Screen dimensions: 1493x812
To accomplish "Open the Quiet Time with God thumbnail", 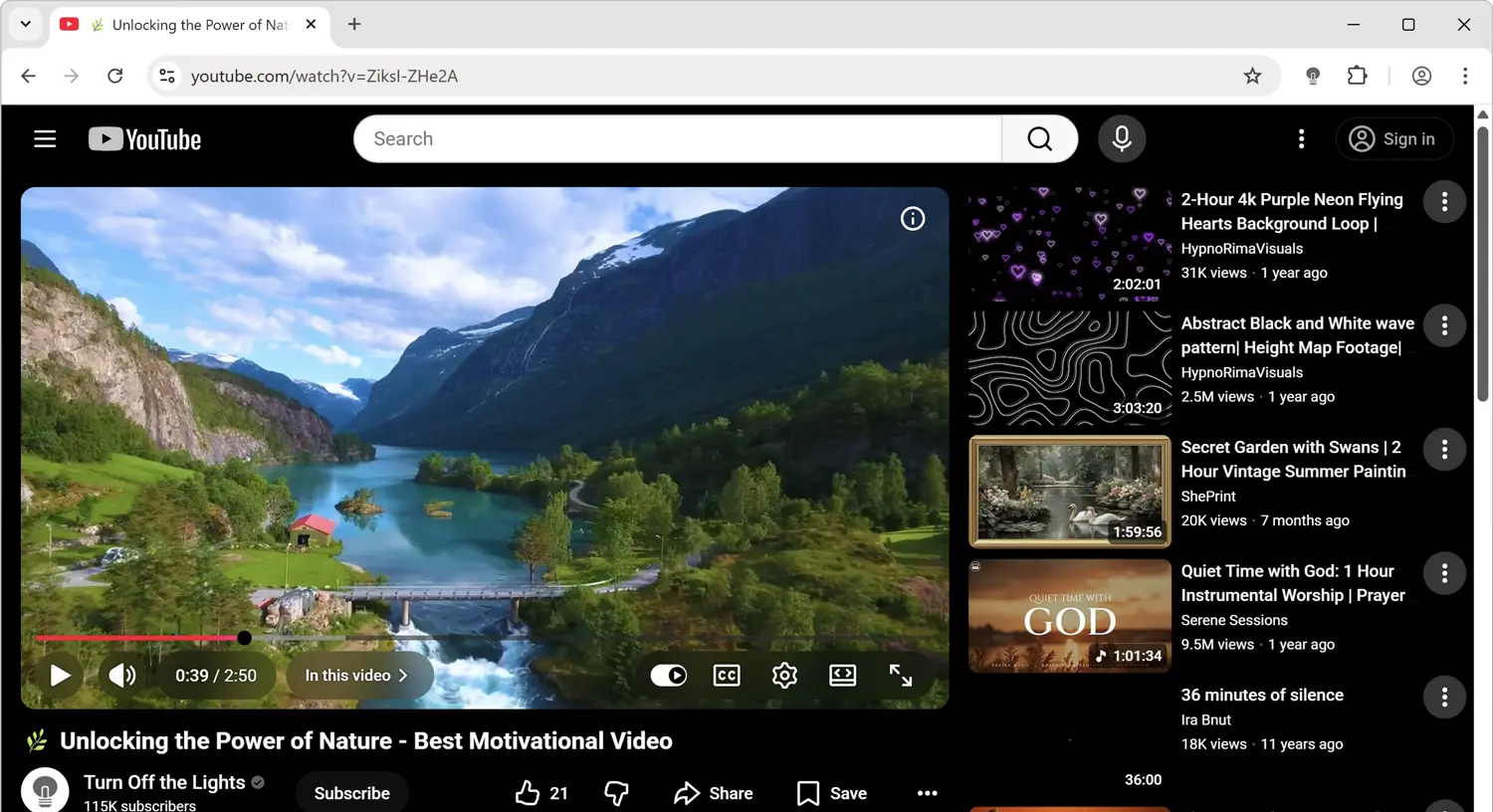I will [x=1069, y=615].
